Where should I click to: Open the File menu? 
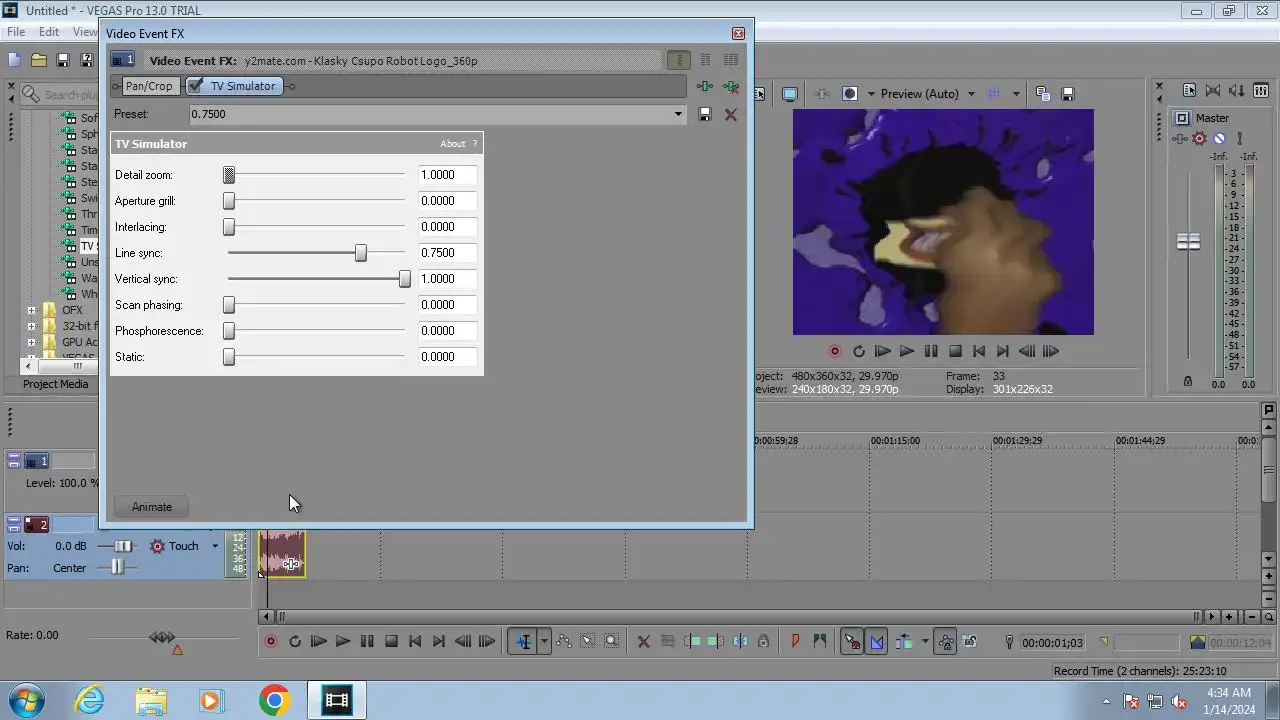click(16, 32)
